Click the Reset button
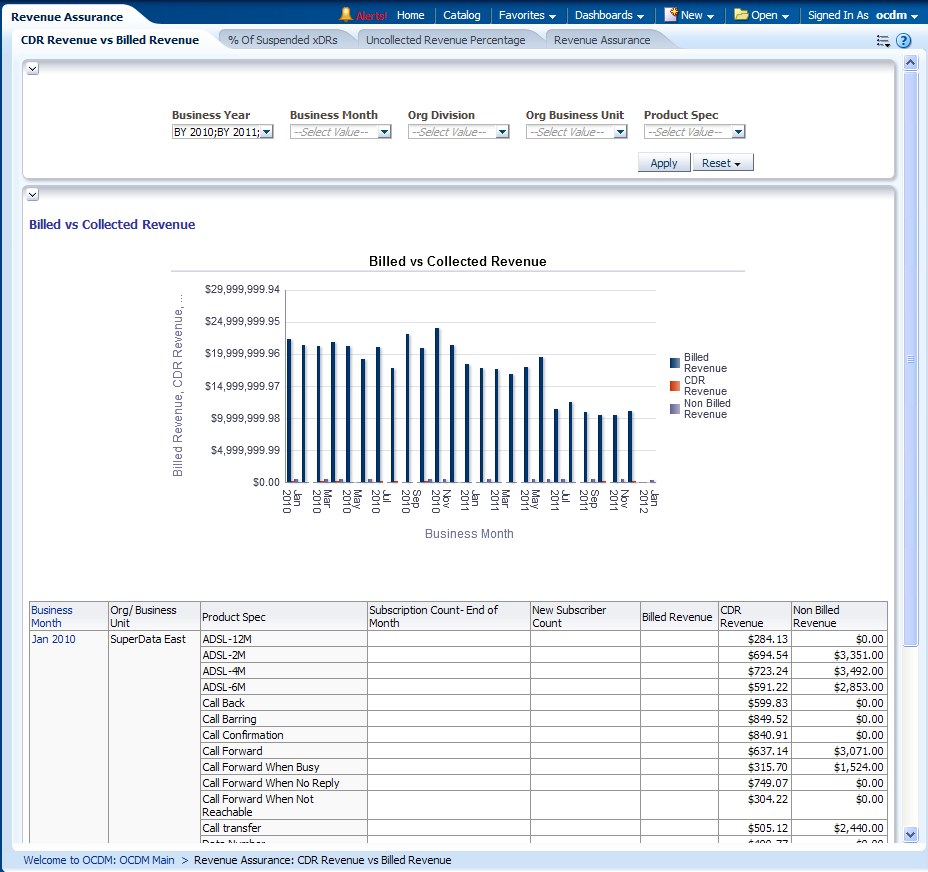Screen dimensions: 928x872 click(x=722, y=163)
